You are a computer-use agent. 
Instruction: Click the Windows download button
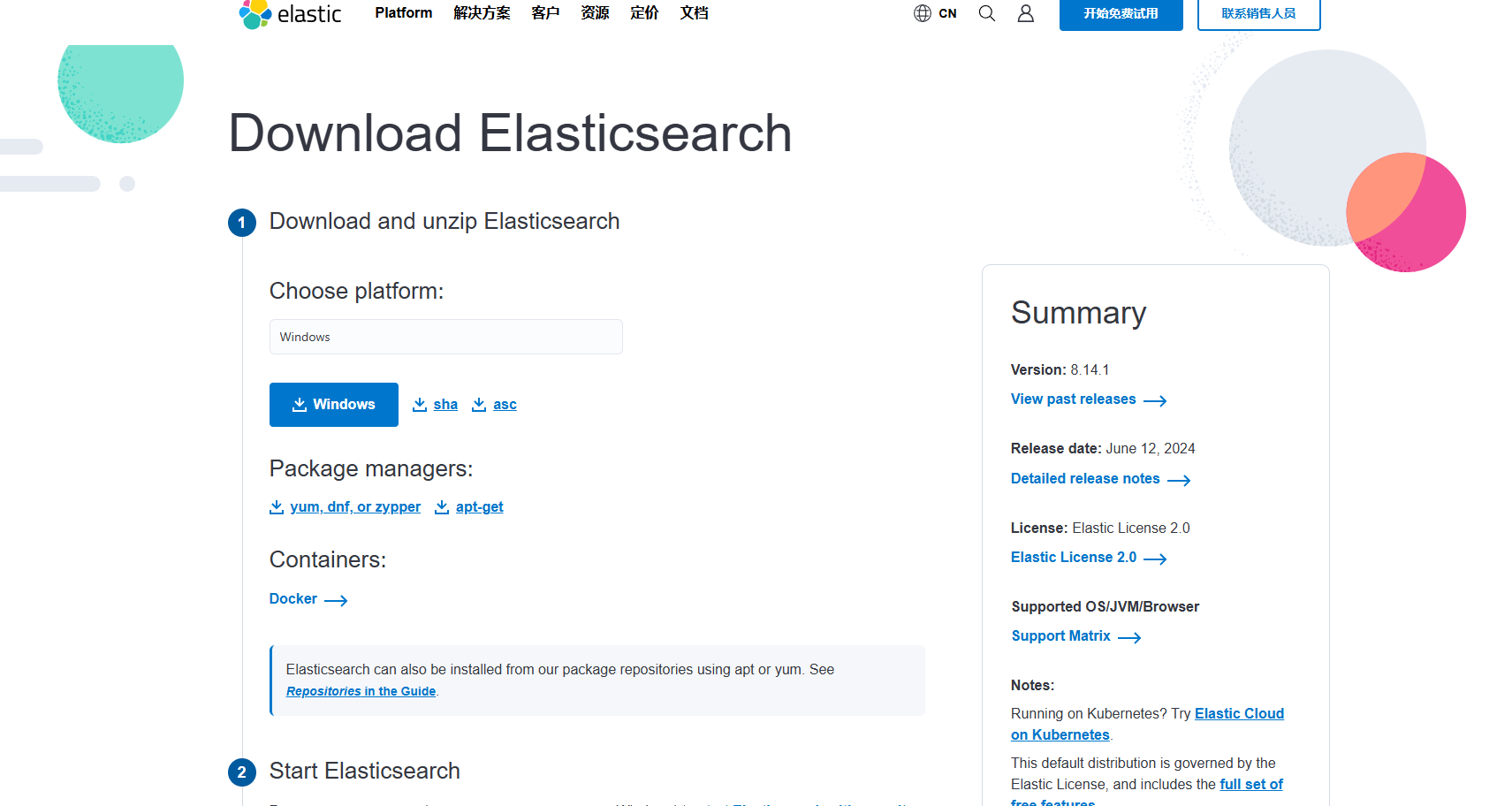[333, 404]
